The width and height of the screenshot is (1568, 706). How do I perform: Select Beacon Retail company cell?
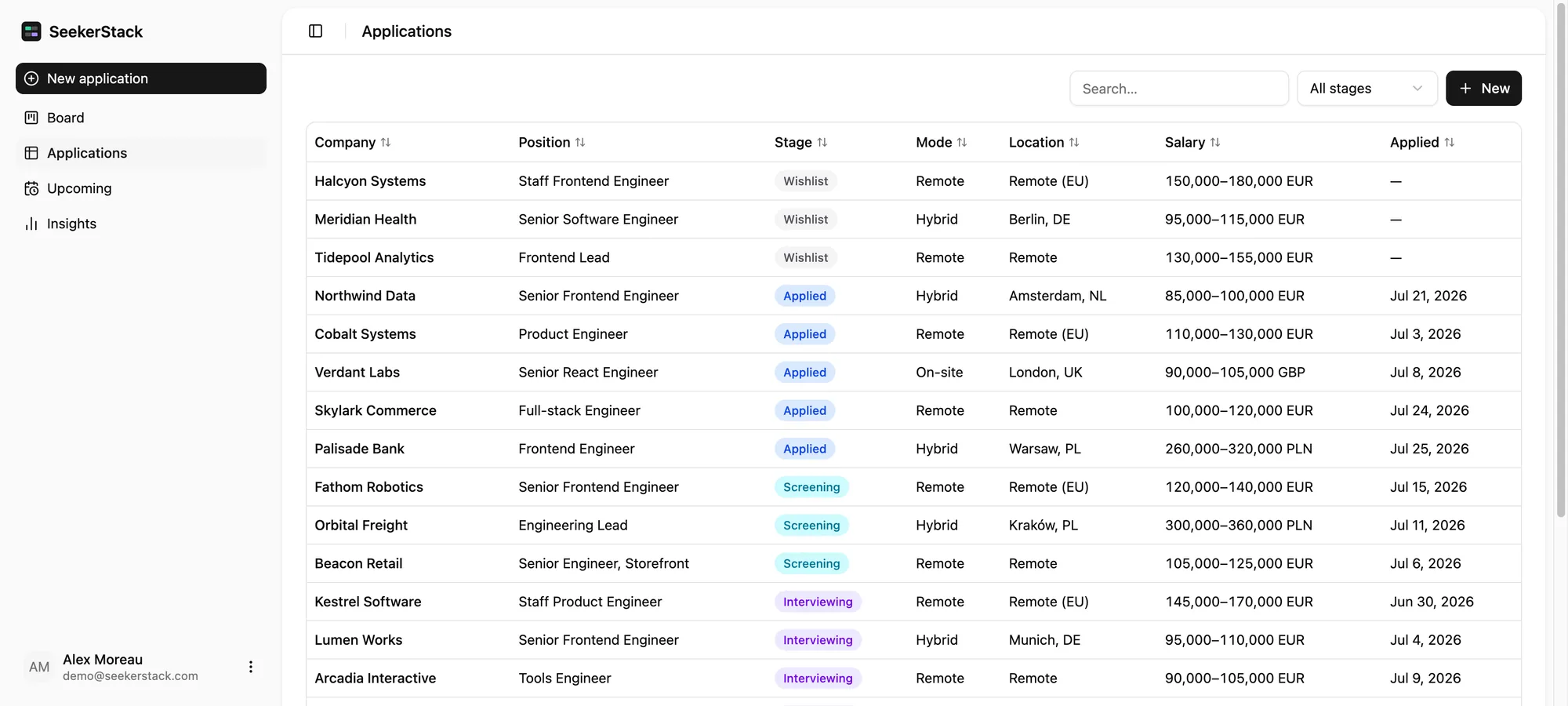[358, 563]
